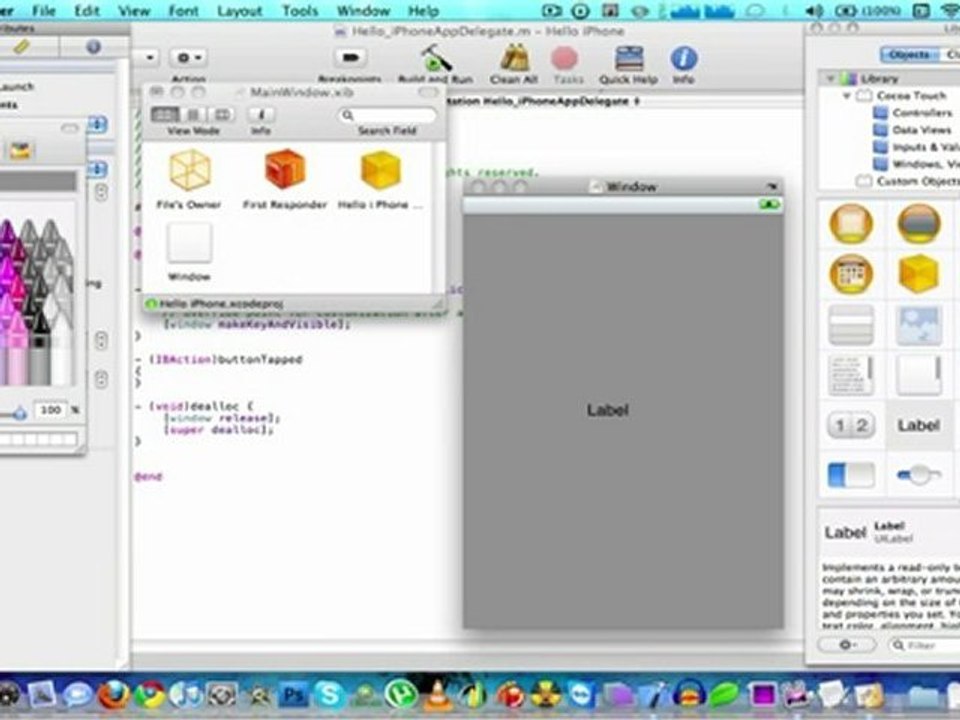Image resolution: width=960 pixels, height=720 pixels.
Task: Click the Info button in MainWindow.xib toolbar
Action: tap(261, 114)
